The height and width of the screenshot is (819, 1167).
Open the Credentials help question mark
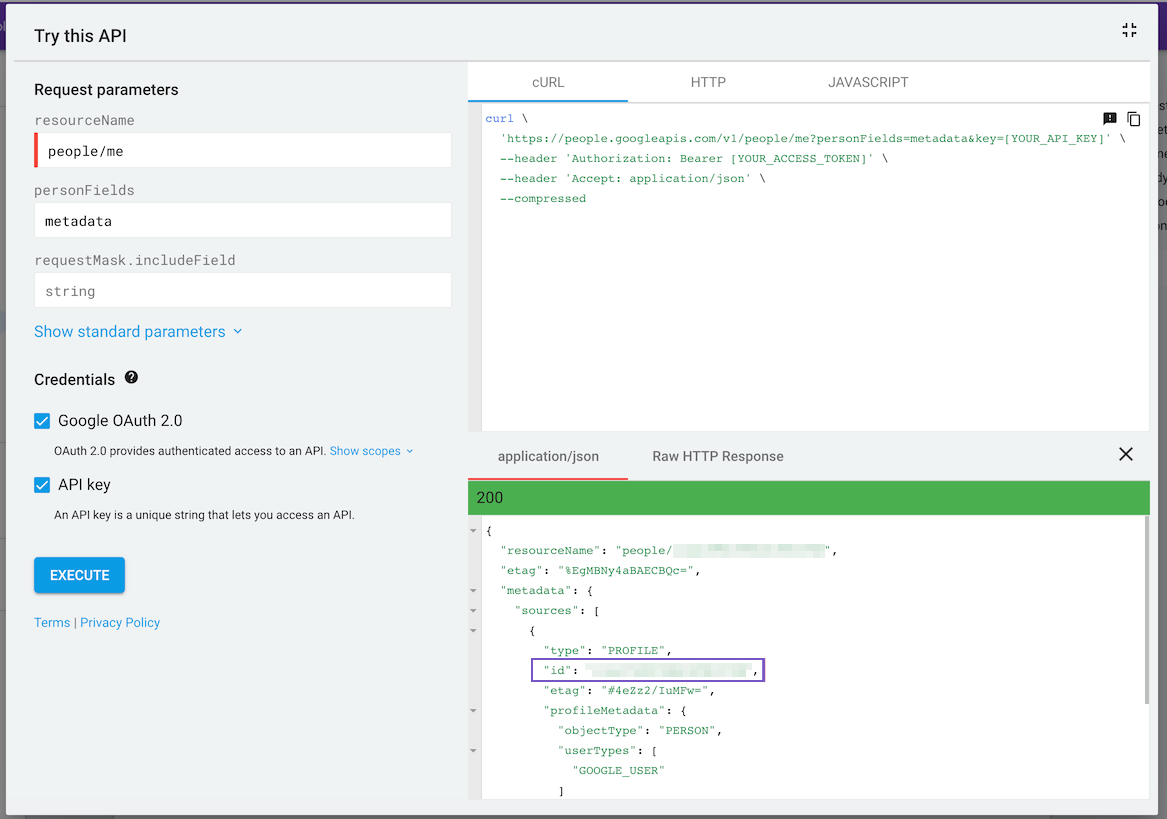point(131,377)
